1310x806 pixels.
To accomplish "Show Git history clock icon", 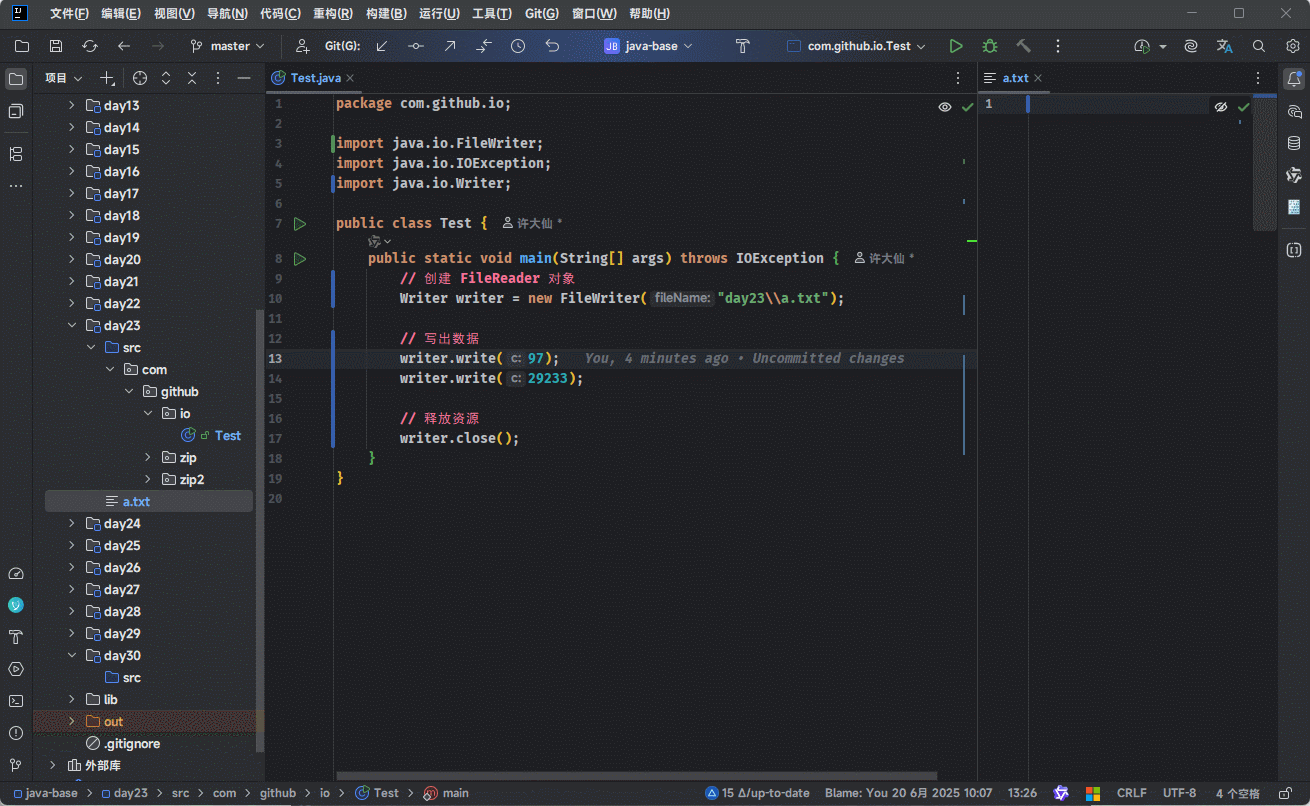I will tap(518, 46).
